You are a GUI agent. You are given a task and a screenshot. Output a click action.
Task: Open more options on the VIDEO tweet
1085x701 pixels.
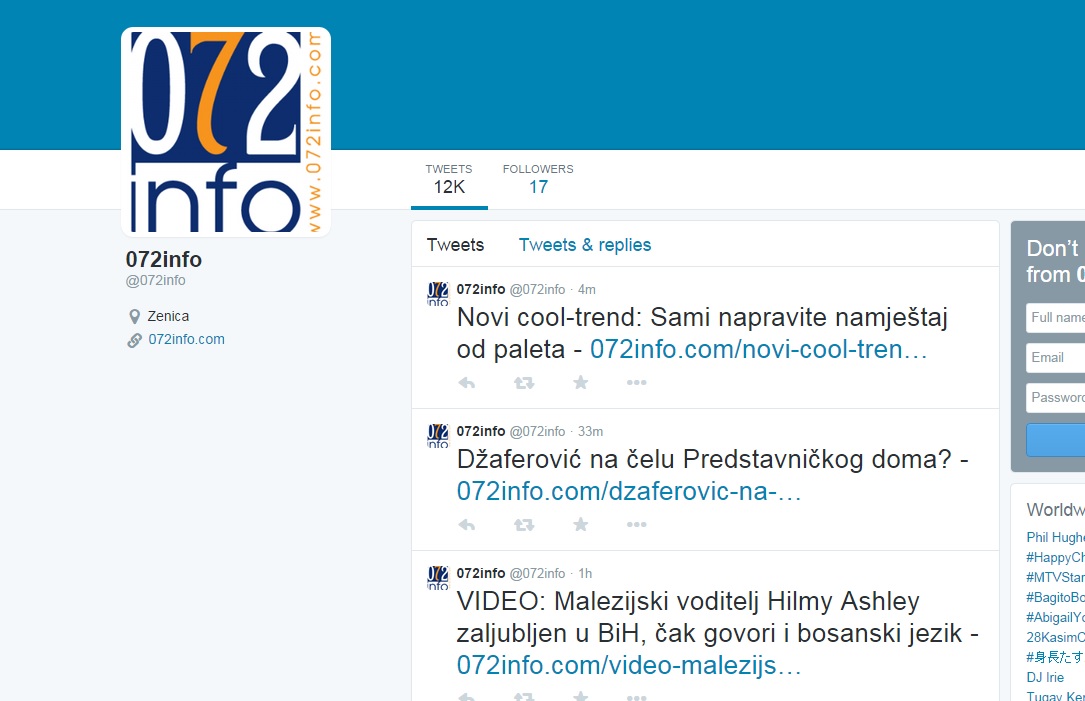[637, 696]
